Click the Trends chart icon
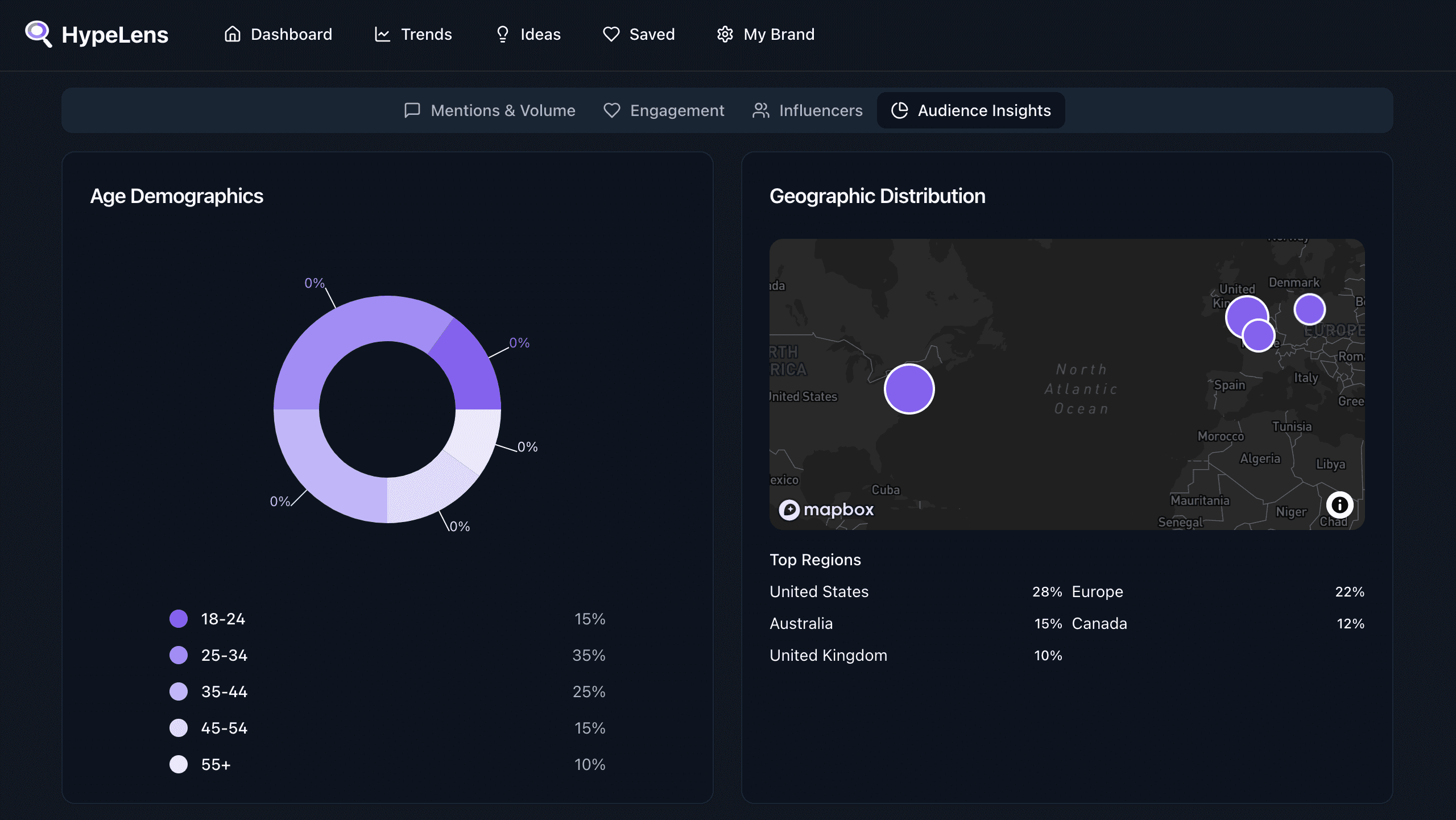The height and width of the screenshot is (820, 1456). pos(383,34)
